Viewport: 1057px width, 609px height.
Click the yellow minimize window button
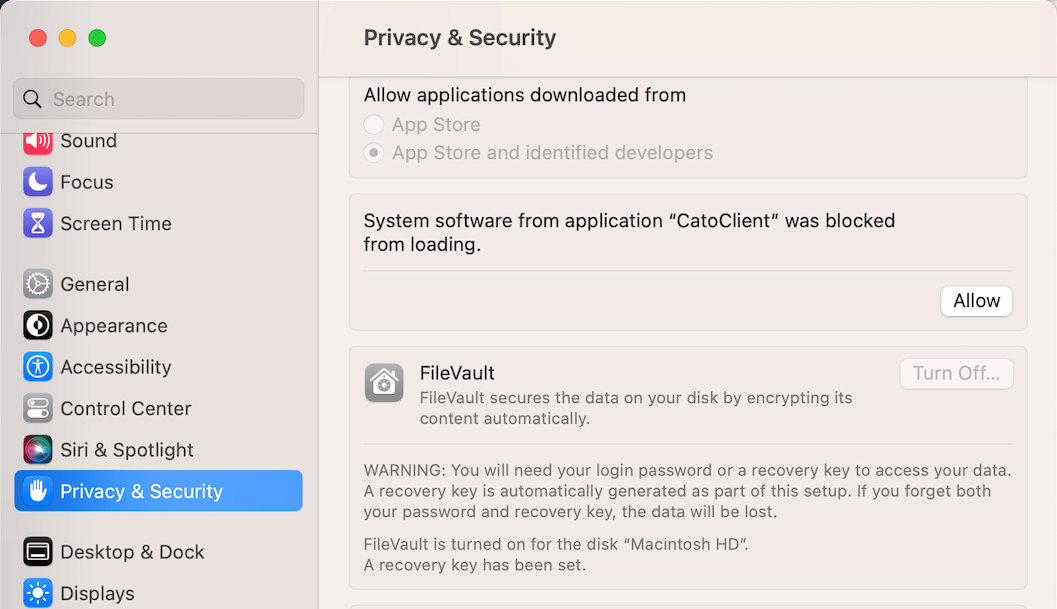click(67, 38)
